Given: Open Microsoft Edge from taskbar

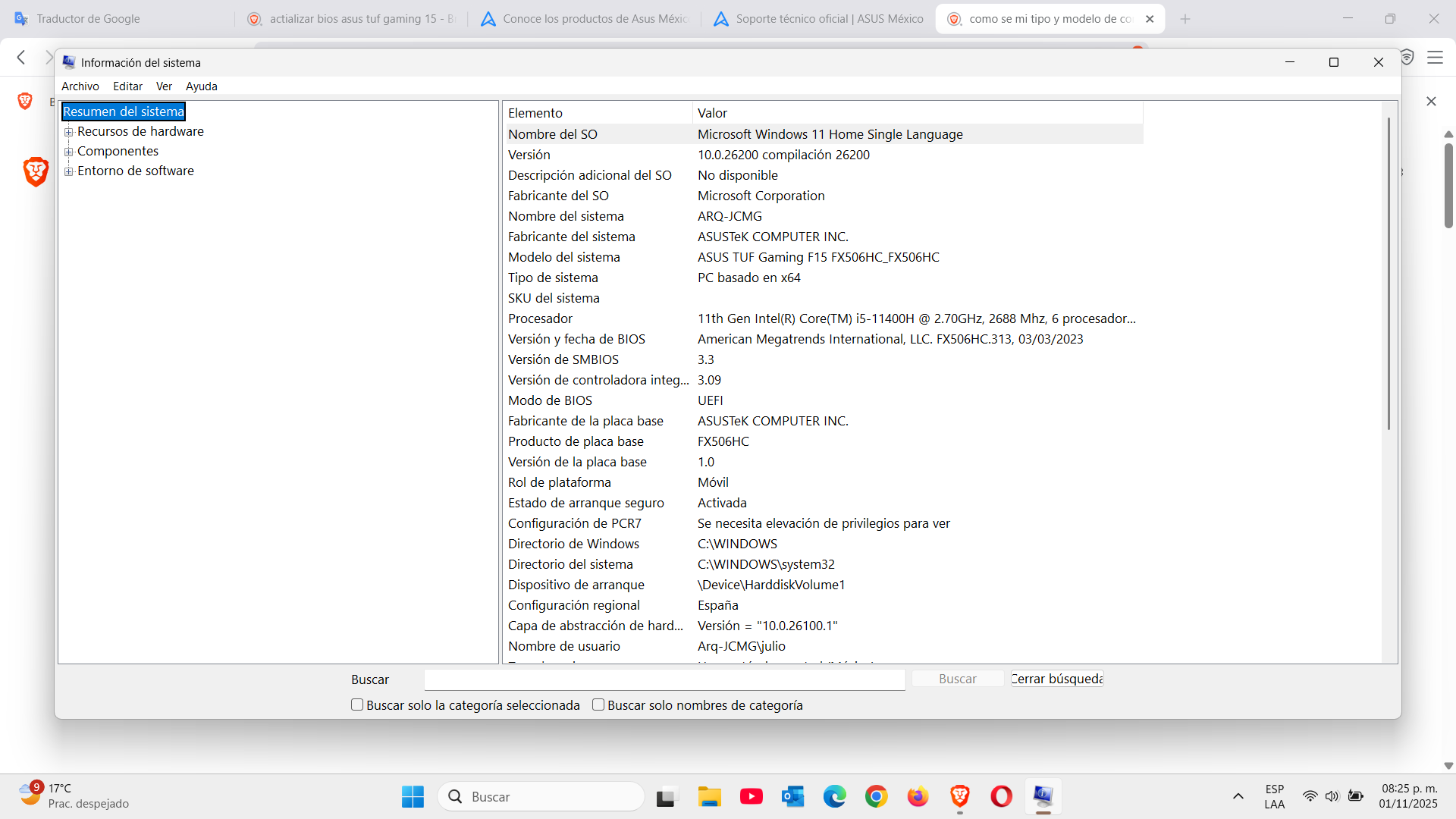Looking at the screenshot, I should (x=834, y=796).
